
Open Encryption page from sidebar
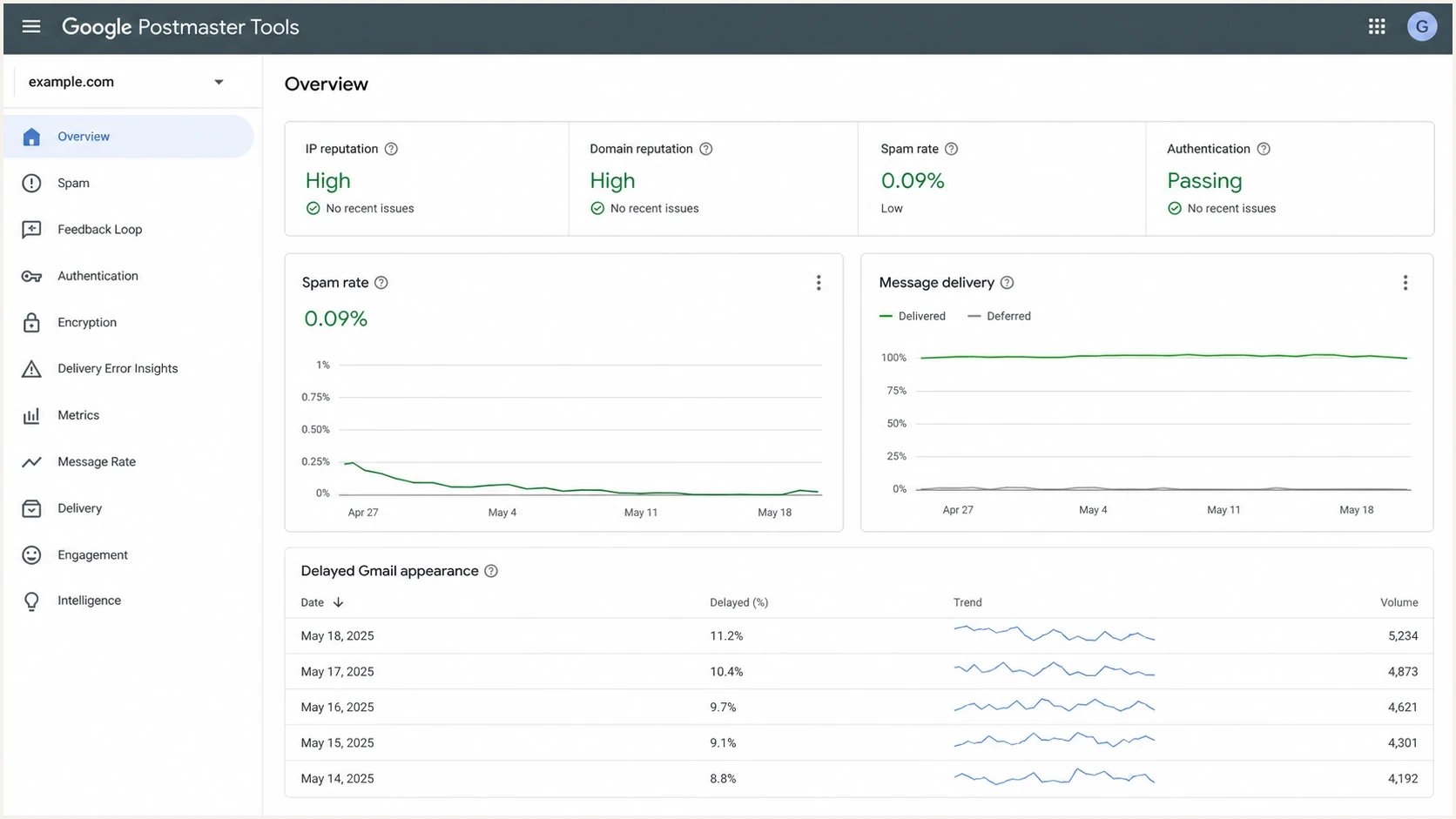point(87,322)
